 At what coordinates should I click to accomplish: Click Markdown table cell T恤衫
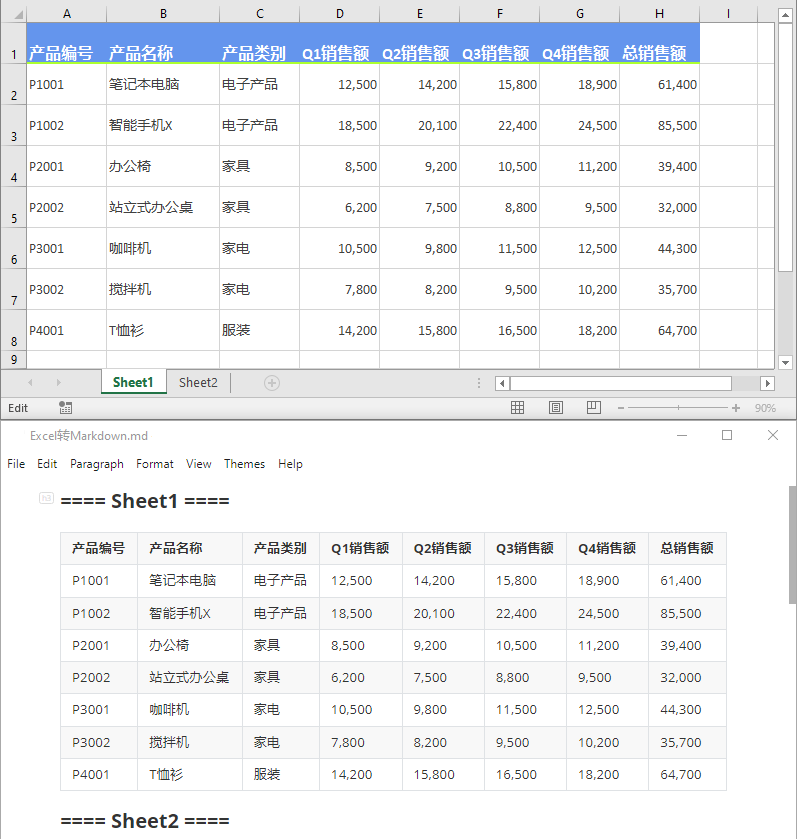coord(190,774)
